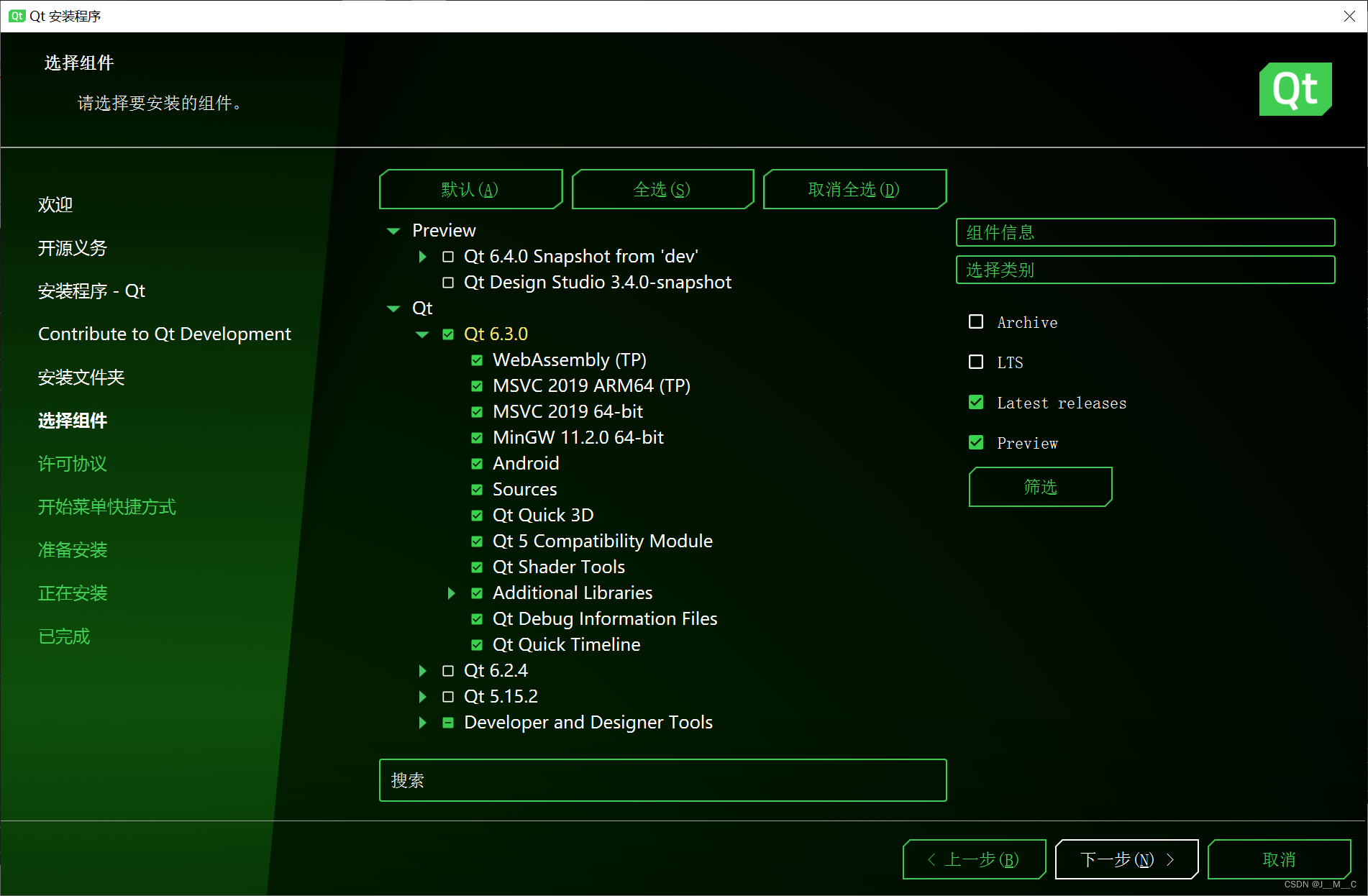Cancel installation with 取消 button

[1279, 859]
